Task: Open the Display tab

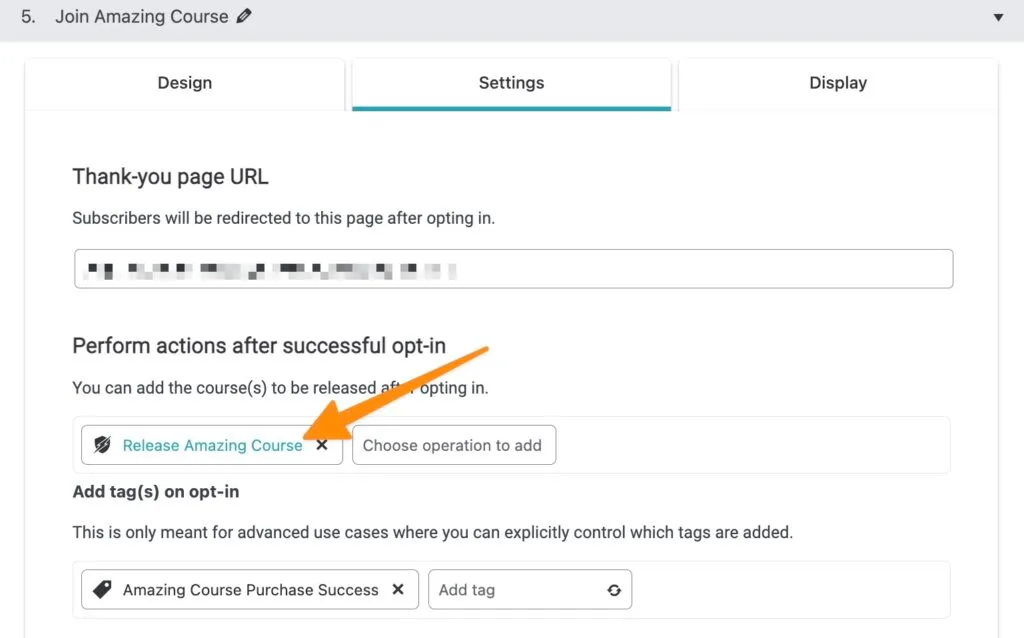Action: coord(838,83)
